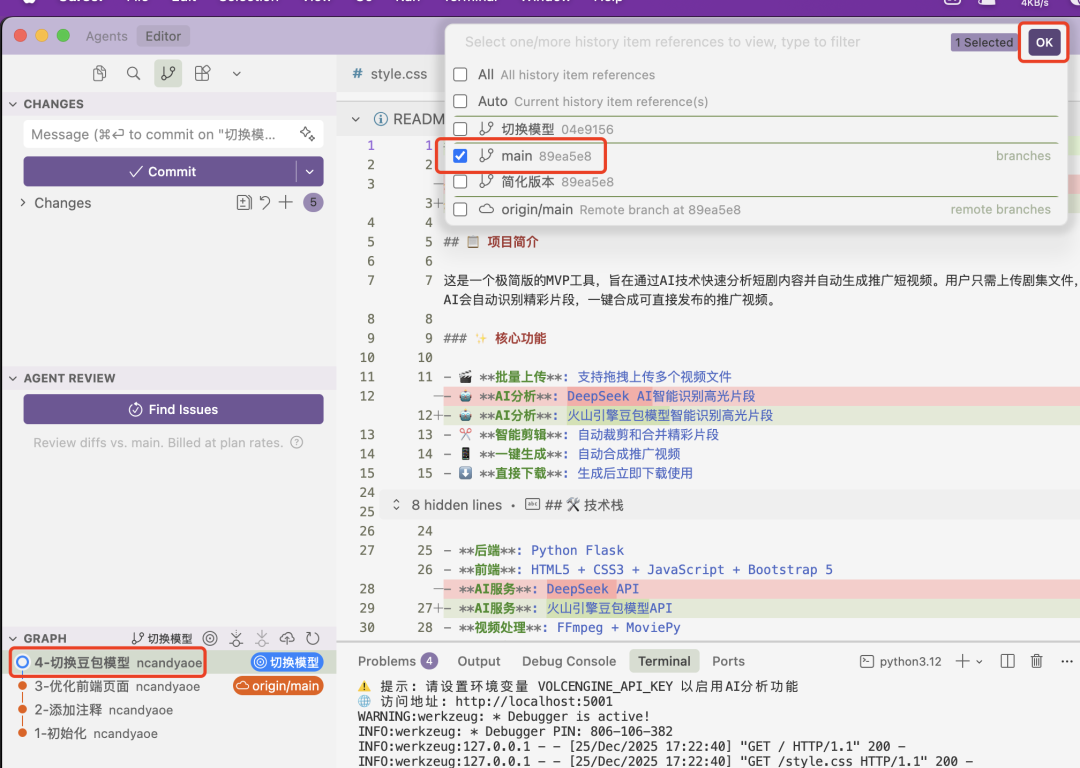The height and width of the screenshot is (768, 1080).
Task: Click the Find Issues button
Action: (x=173, y=409)
